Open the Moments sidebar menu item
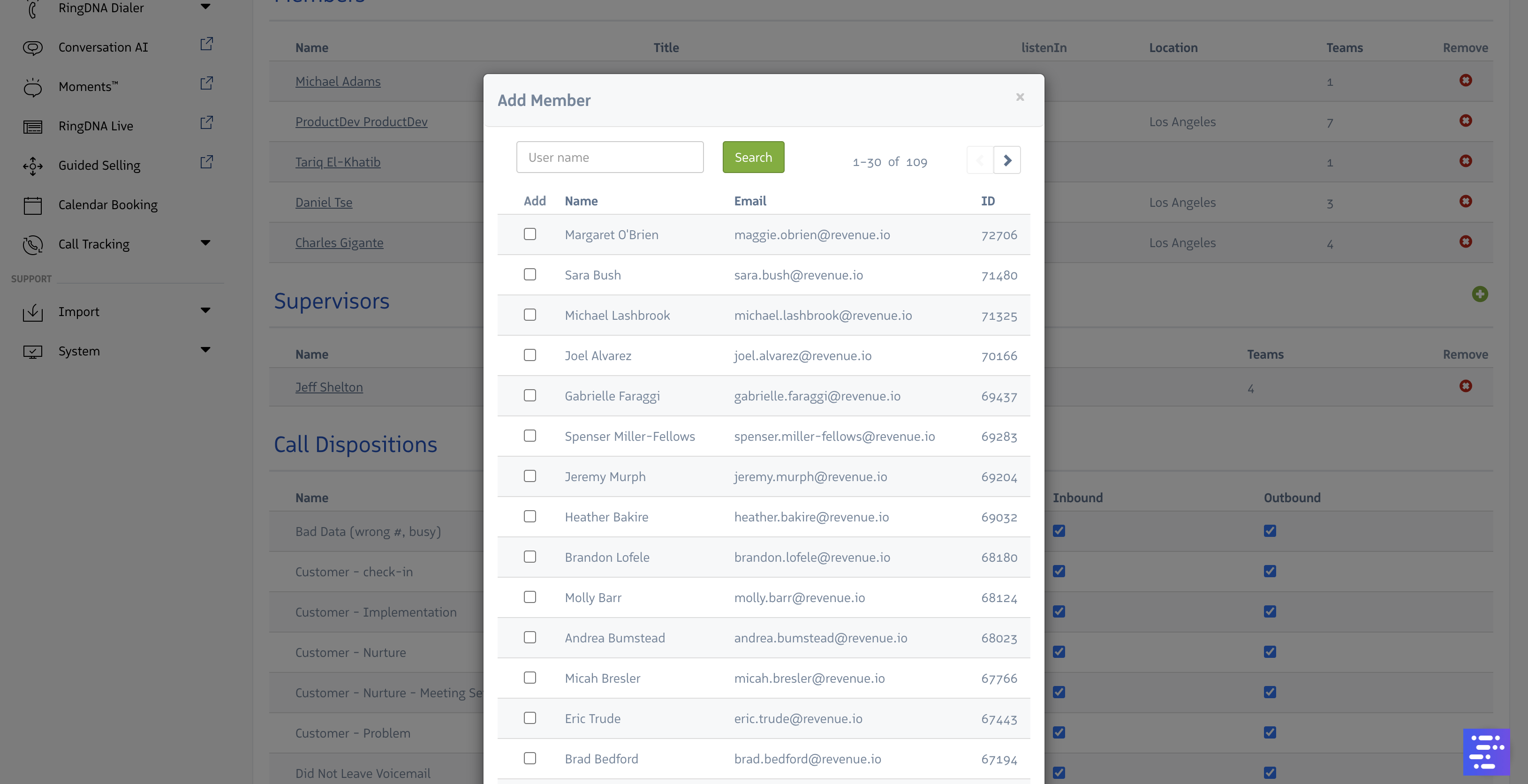1528x784 pixels. [x=88, y=86]
